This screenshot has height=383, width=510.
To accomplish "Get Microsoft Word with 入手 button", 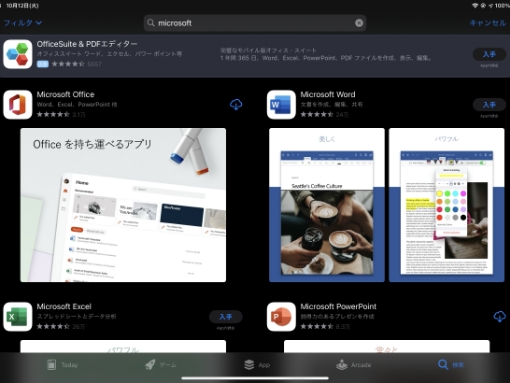I will (x=489, y=105).
